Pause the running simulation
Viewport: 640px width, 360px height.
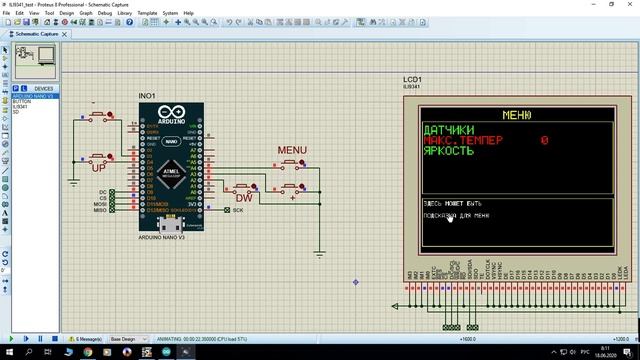40,339
